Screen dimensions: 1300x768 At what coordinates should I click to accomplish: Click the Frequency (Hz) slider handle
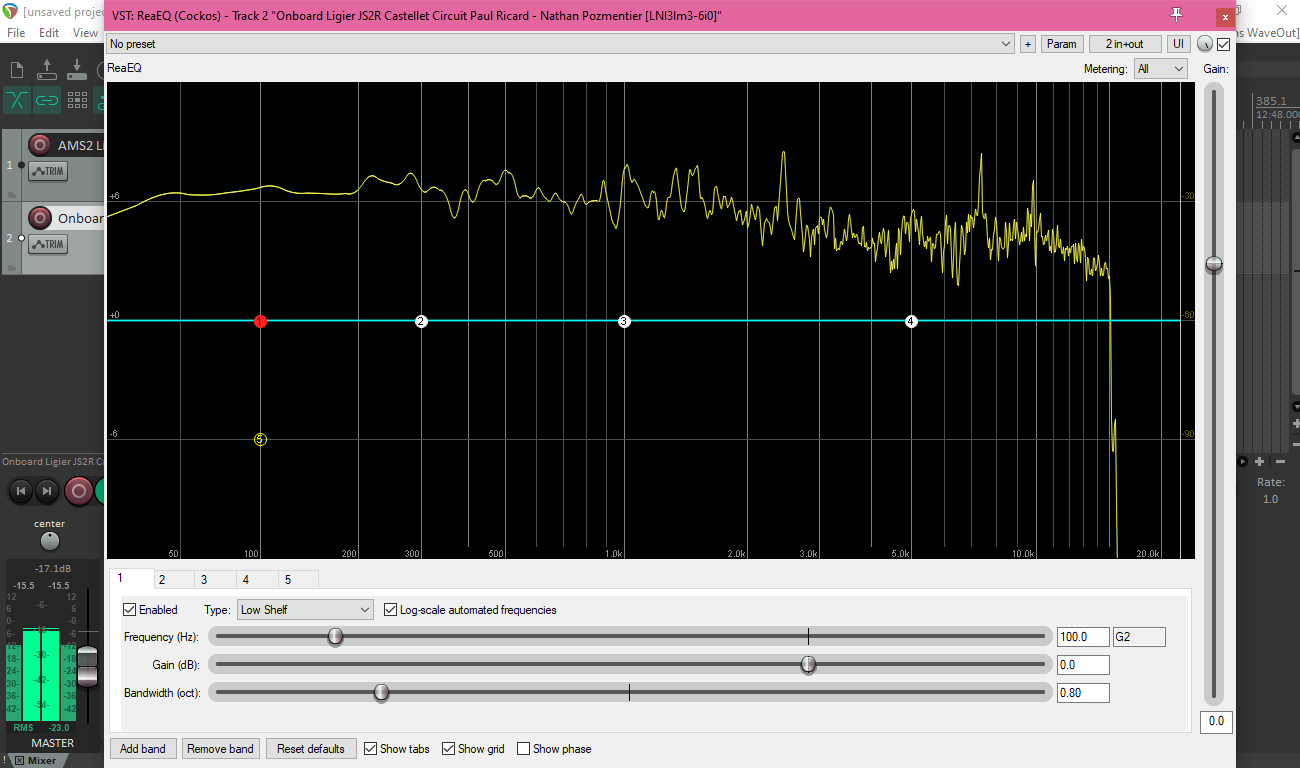(335, 637)
